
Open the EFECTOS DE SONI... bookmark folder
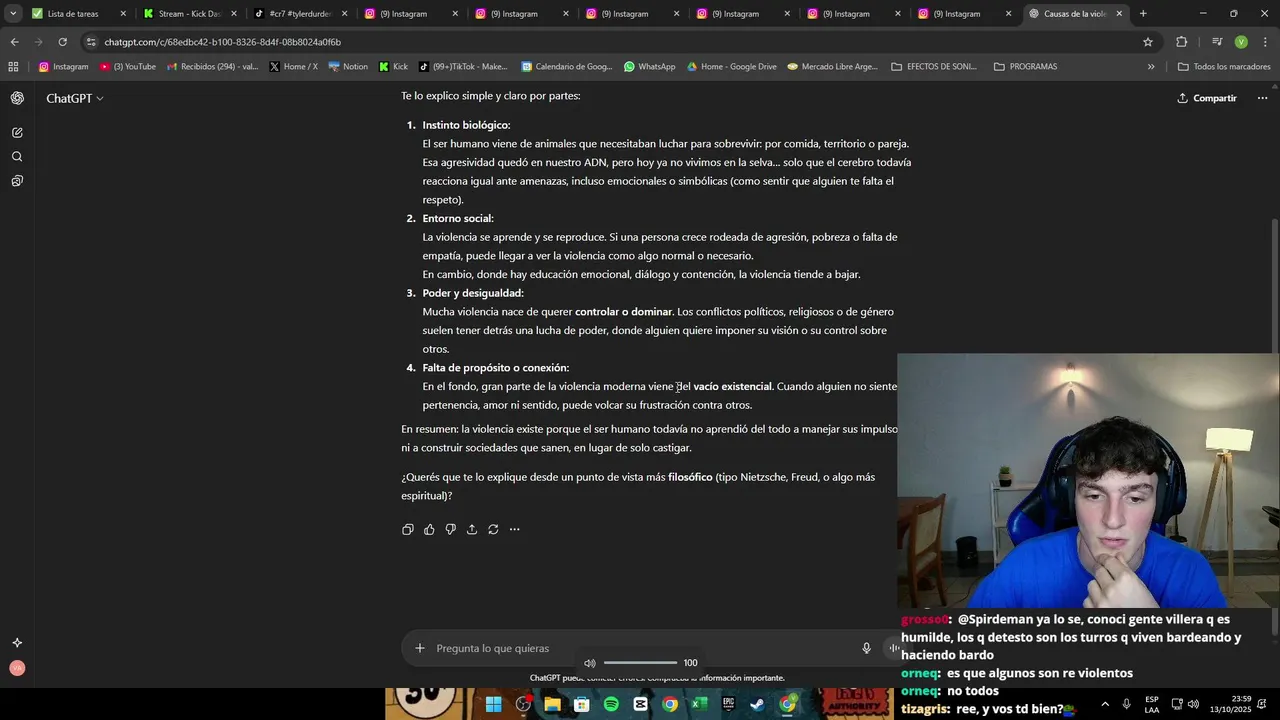pyautogui.click(x=934, y=67)
